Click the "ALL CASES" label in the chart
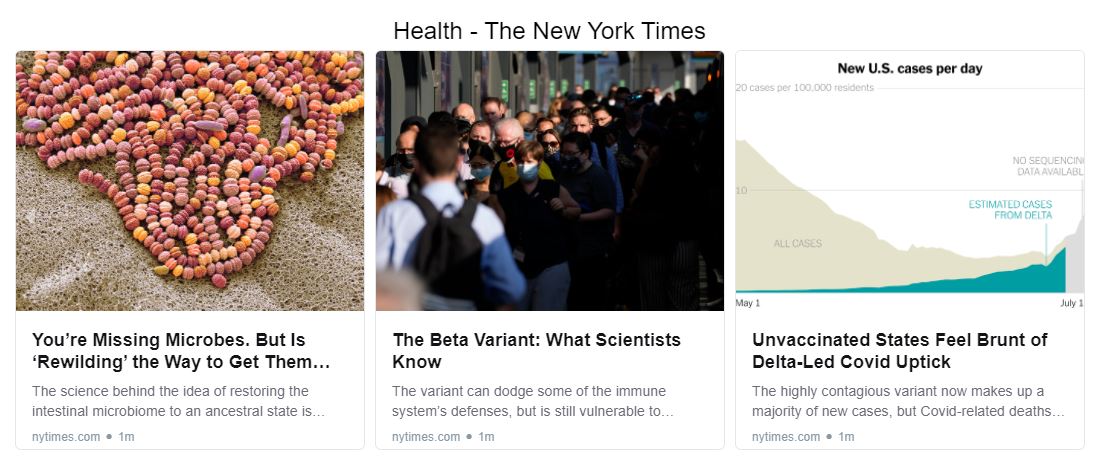 click(797, 243)
